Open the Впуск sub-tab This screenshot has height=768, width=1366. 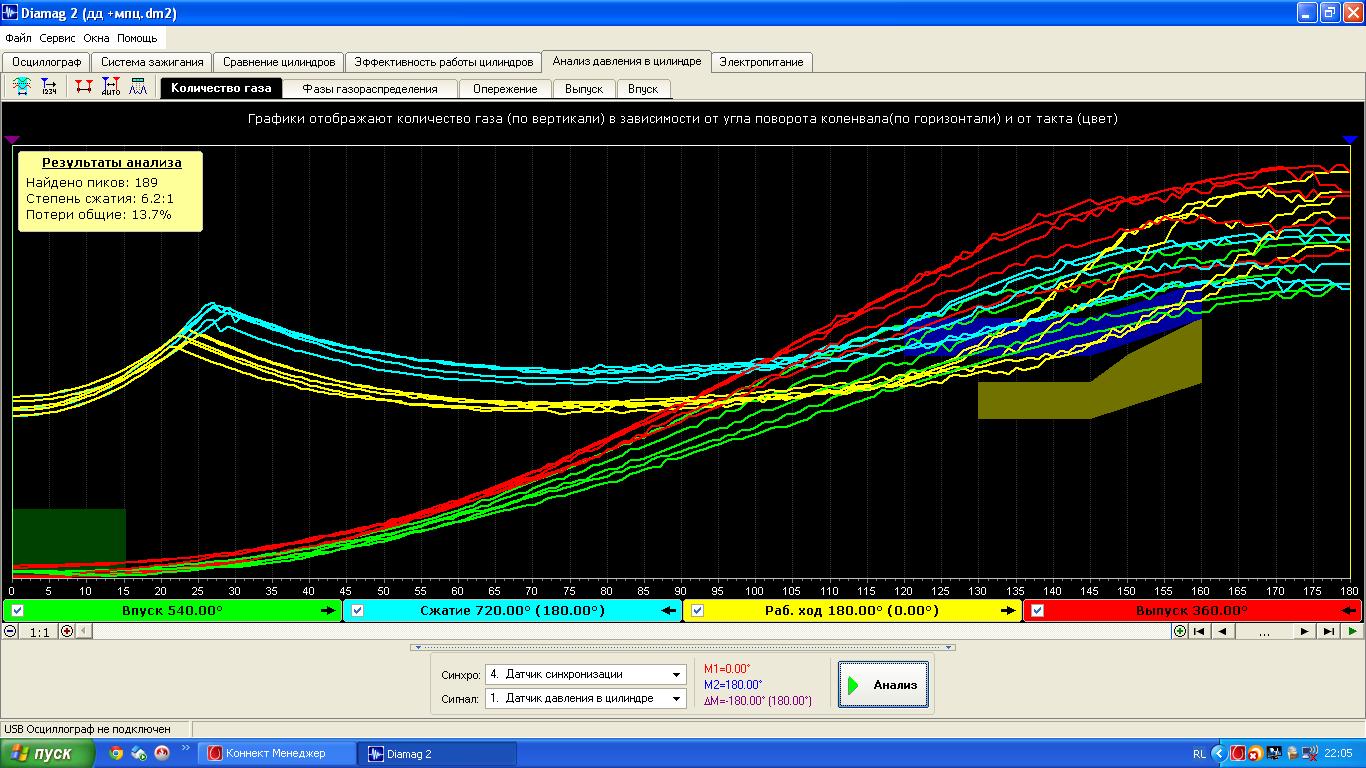pos(643,89)
